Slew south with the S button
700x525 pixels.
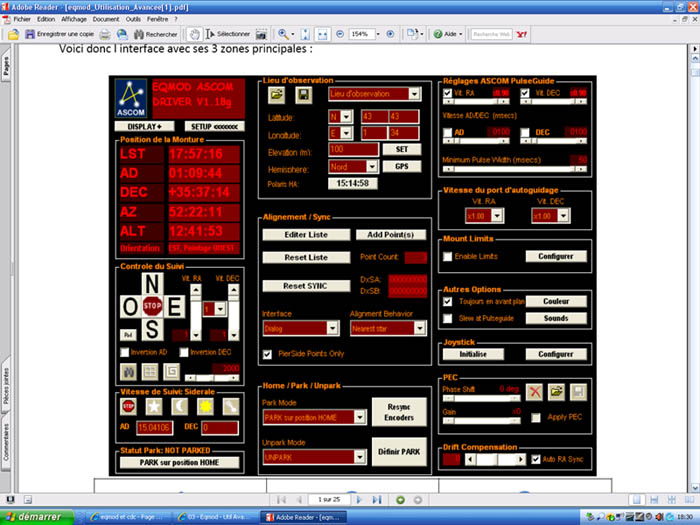pos(152,329)
